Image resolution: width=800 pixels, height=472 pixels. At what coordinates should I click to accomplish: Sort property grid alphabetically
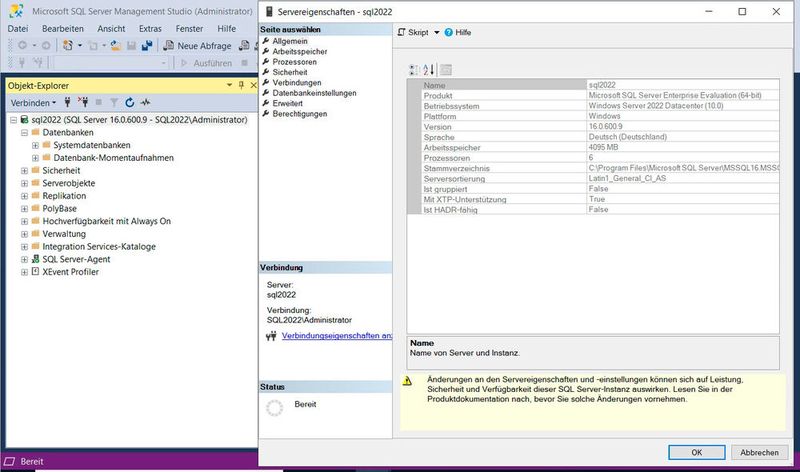pos(429,70)
